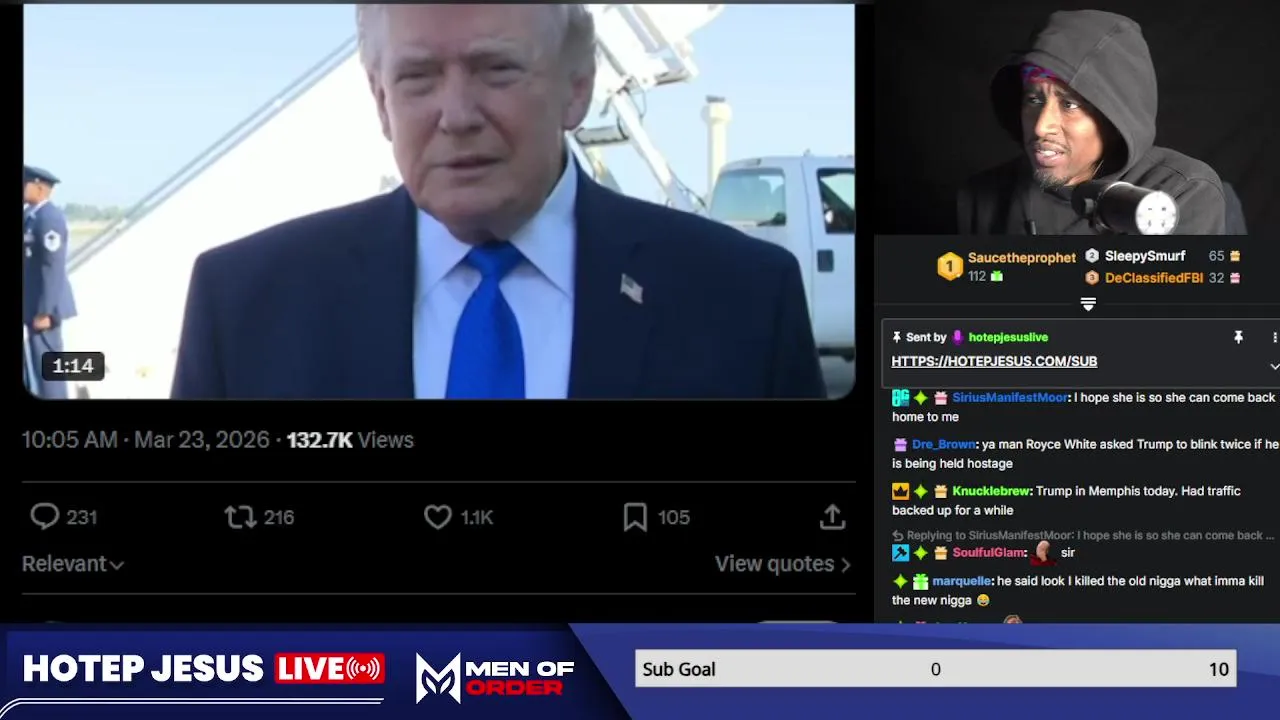Click the hotepjesuslive username in the pinned message
Screen dimensions: 1280x720
1008,337
